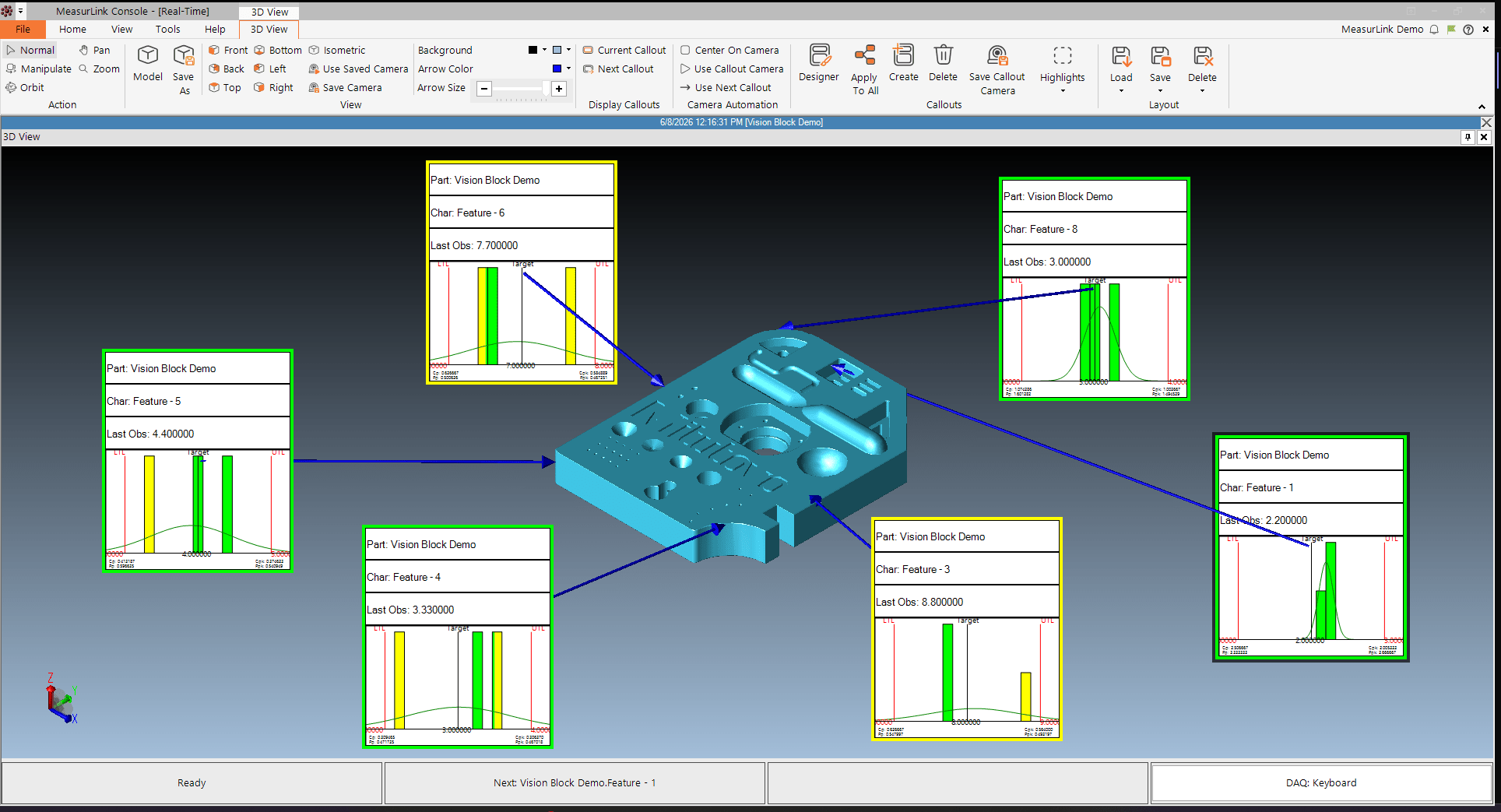Open dropdown beside light blue Background swatch
Image resolution: width=1501 pixels, height=812 pixels.
tap(568, 50)
